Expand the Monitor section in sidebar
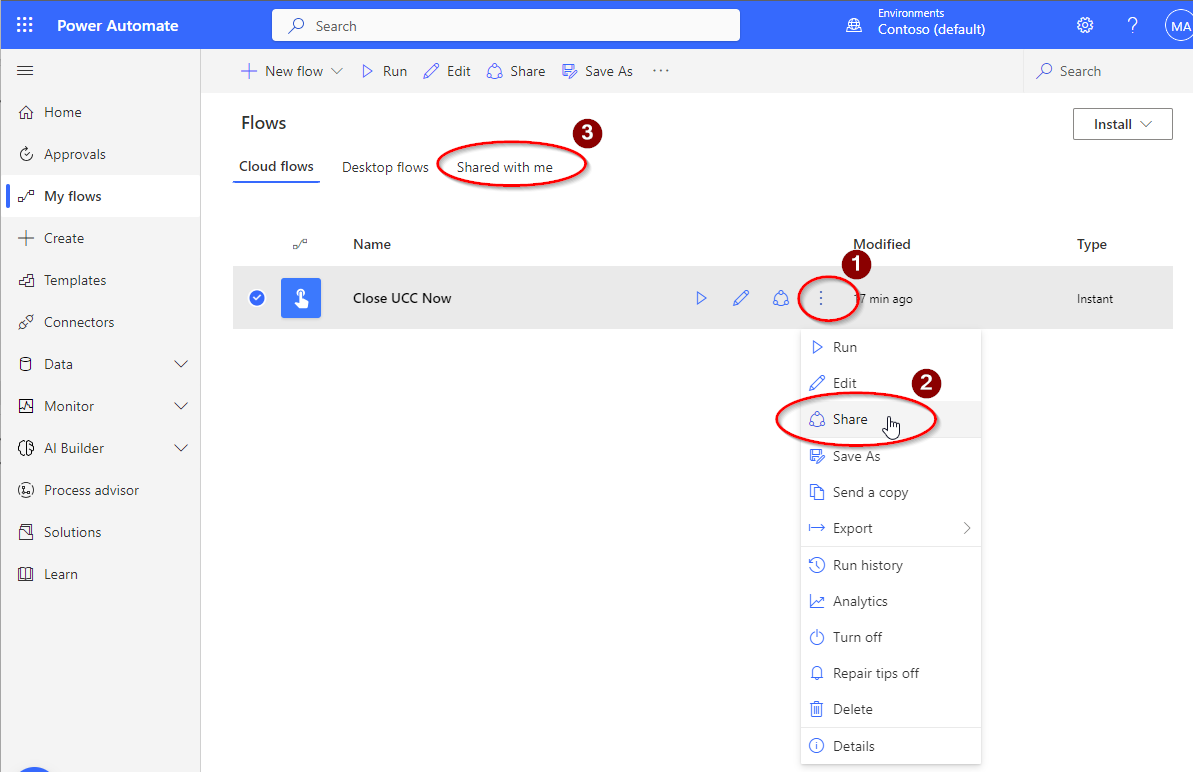Screen dimensions: 1193x772 tap(181, 406)
